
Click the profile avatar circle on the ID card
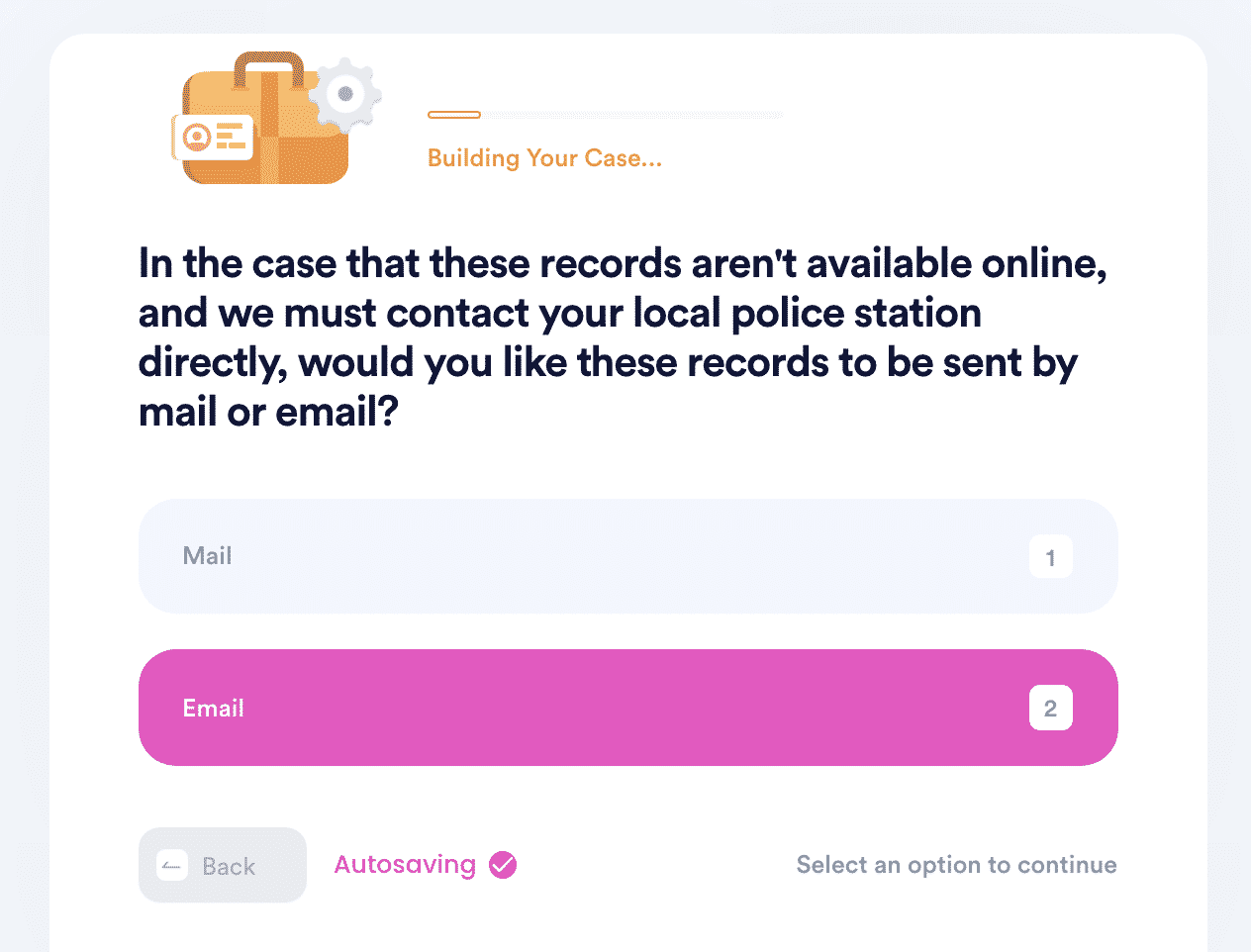point(197,137)
